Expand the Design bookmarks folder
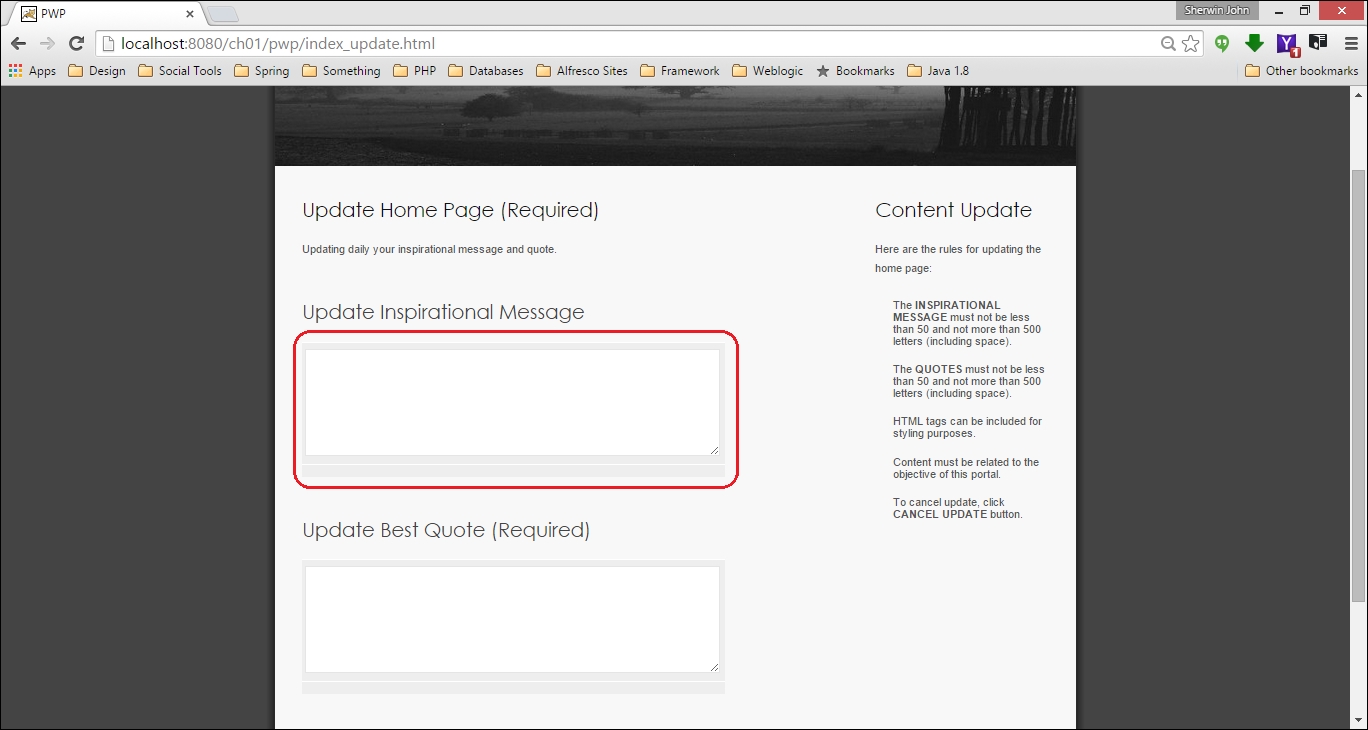Screen dimensions: 1368x730 click(97, 71)
